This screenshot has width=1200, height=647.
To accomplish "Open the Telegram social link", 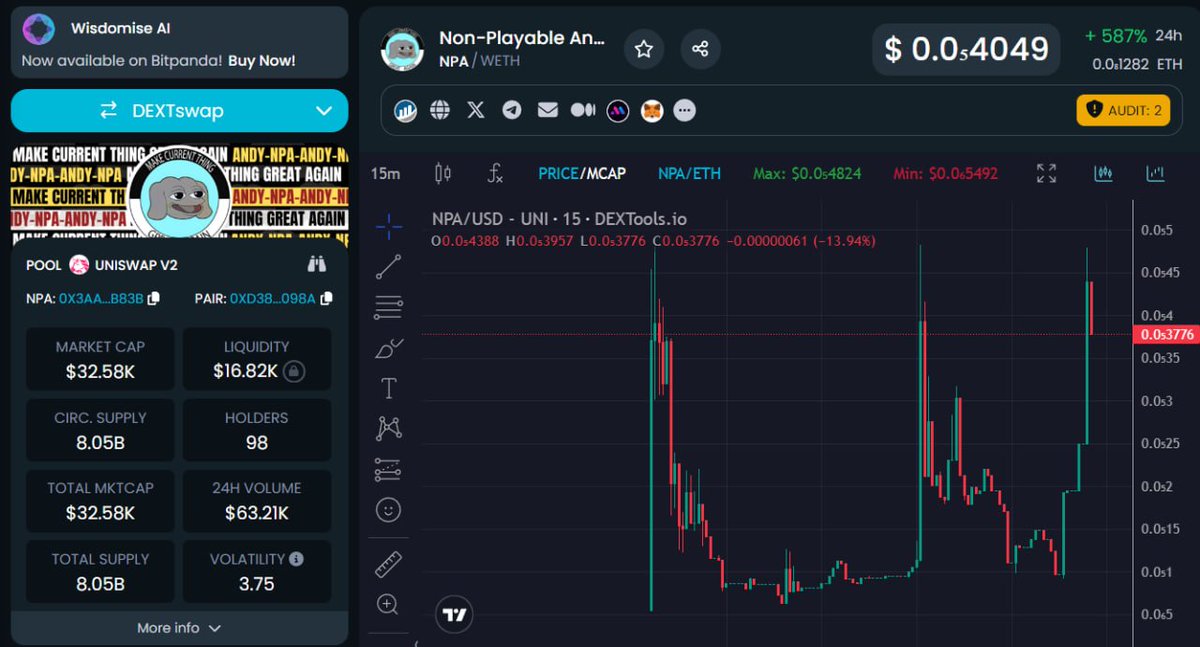I will [x=512, y=110].
